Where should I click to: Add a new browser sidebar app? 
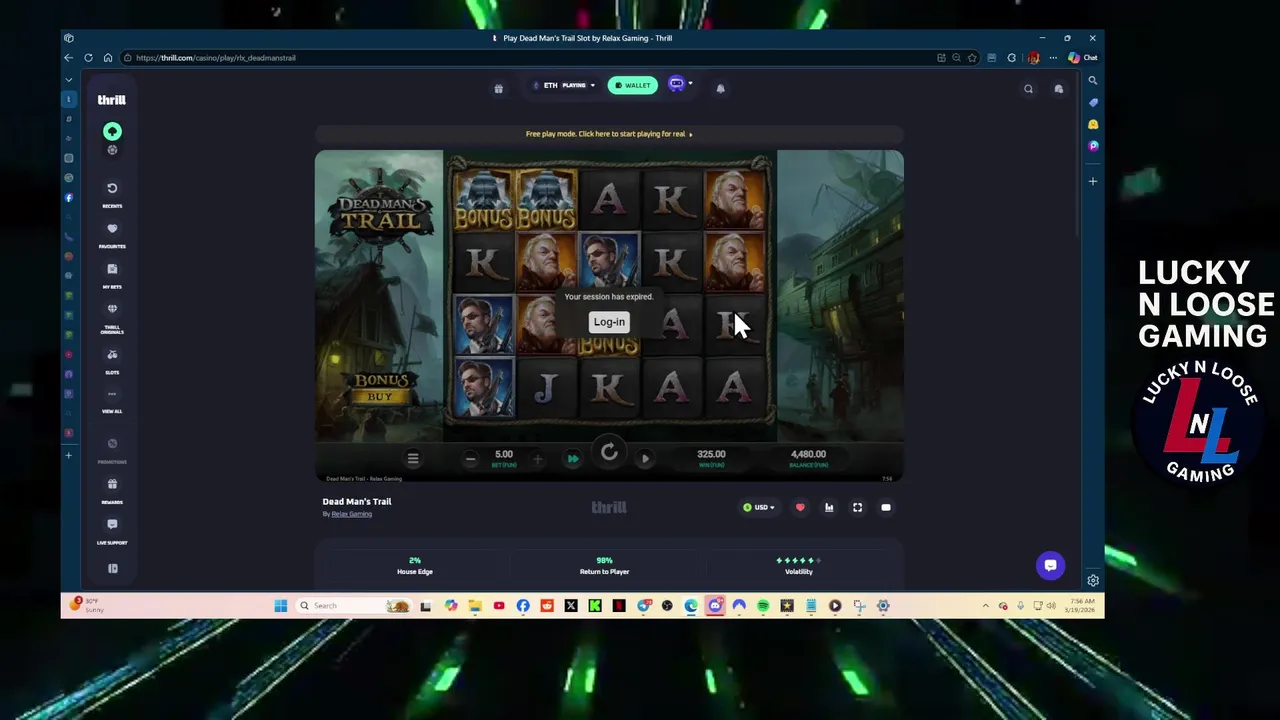[1093, 181]
